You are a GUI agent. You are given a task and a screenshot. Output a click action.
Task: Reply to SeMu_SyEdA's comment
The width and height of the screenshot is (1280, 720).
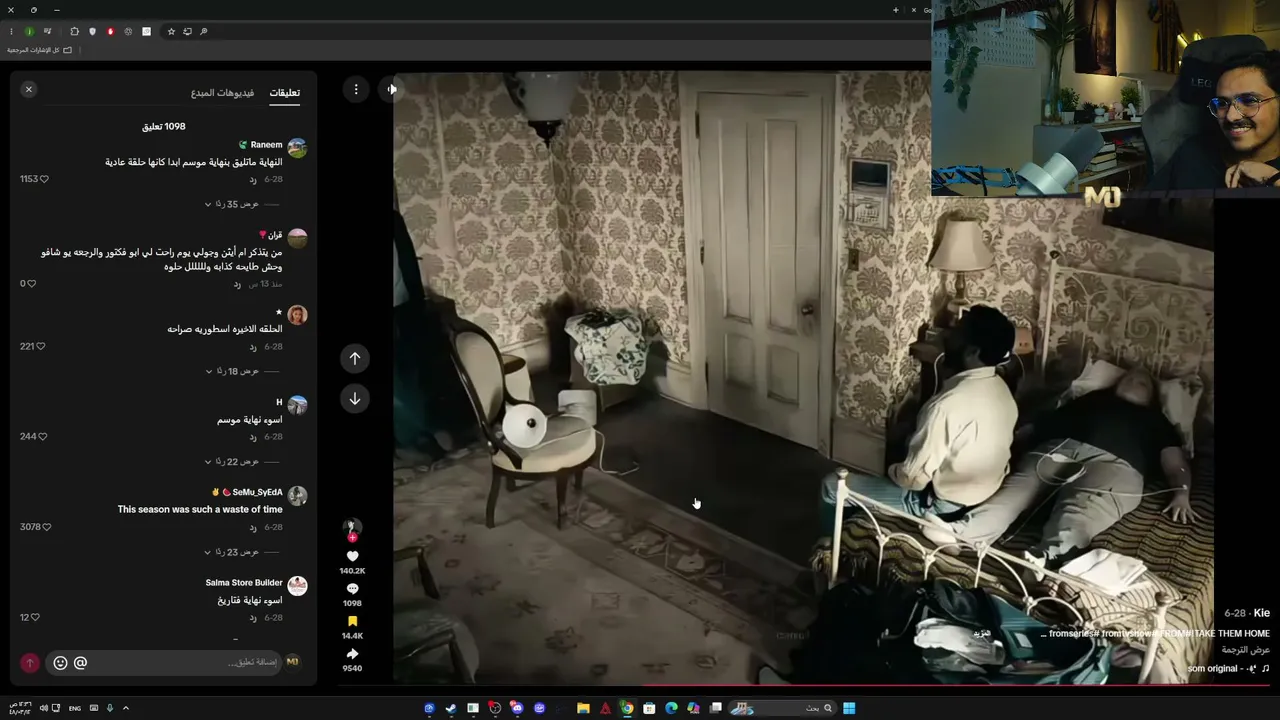pyautogui.click(x=254, y=528)
